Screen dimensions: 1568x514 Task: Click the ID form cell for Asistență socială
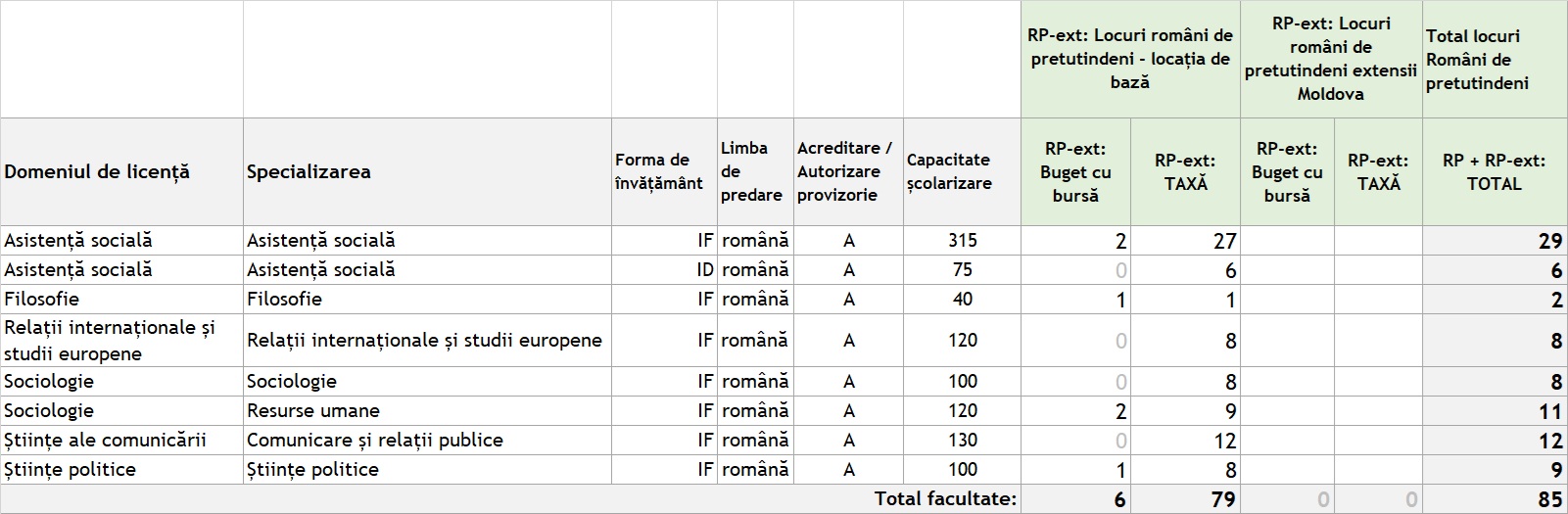pyautogui.click(x=664, y=269)
